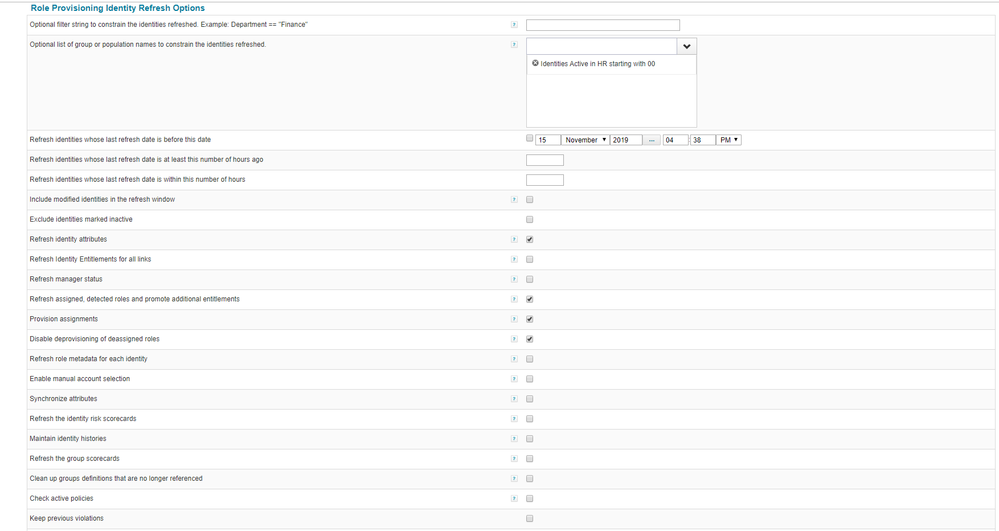999x531 pixels.
Task: Open the November month dropdown
Action: pyautogui.click(x=585, y=140)
